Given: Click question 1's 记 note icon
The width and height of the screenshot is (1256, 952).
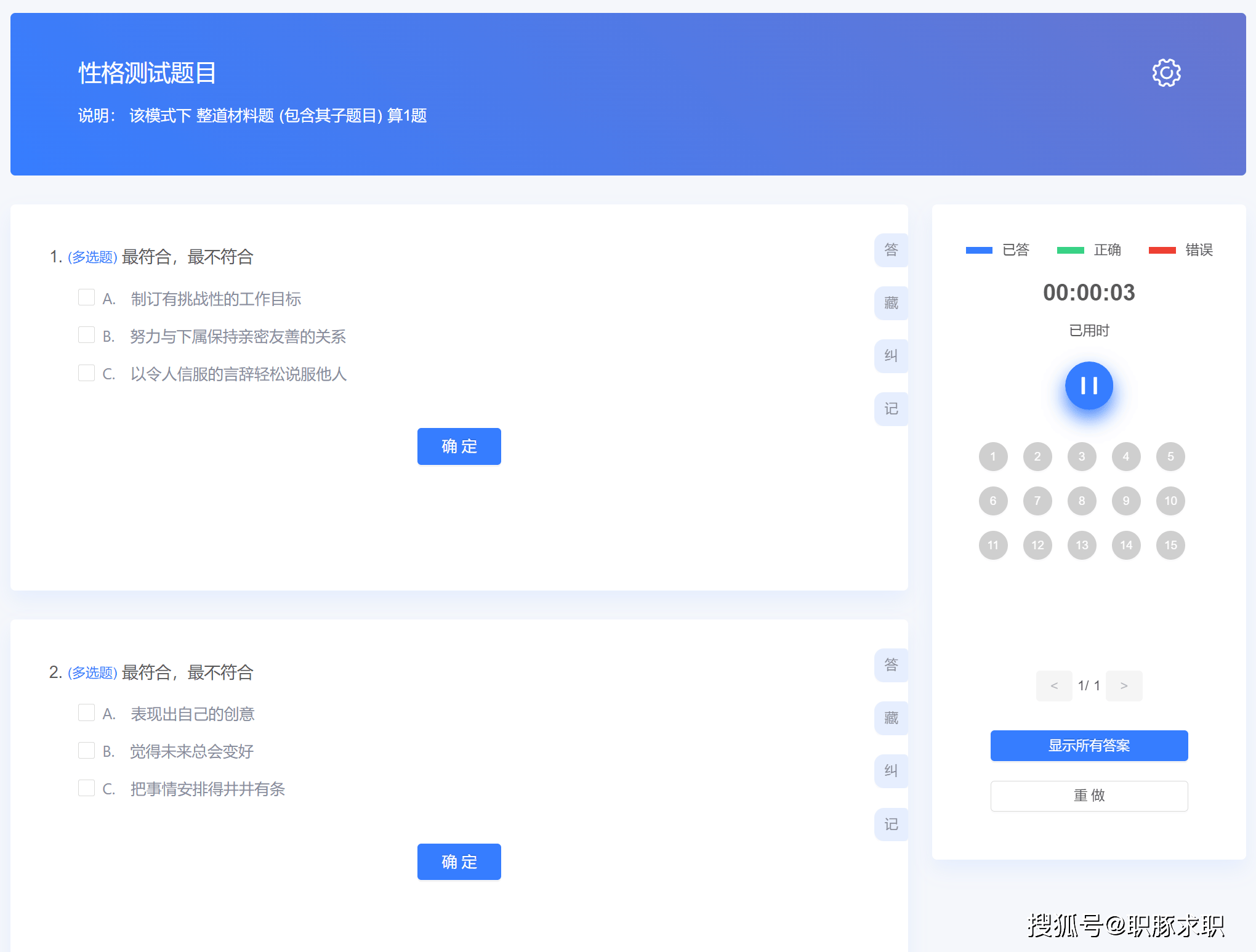Looking at the screenshot, I should 891,409.
